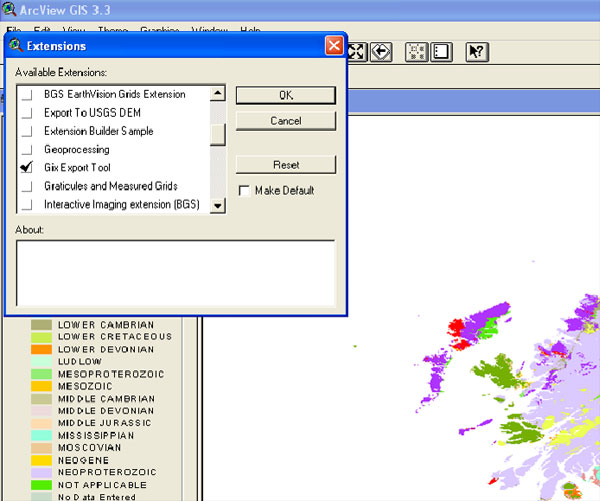
Task: Click the extensions list scrollbar thumb
Action: pos(218,134)
